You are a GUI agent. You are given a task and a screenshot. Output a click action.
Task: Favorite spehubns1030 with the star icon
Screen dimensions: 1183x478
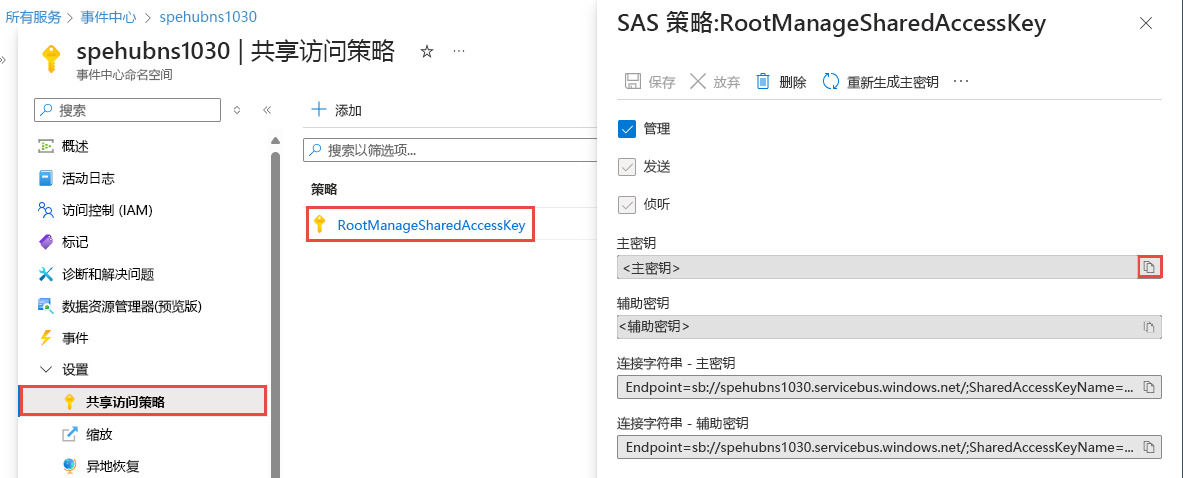point(426,51)
